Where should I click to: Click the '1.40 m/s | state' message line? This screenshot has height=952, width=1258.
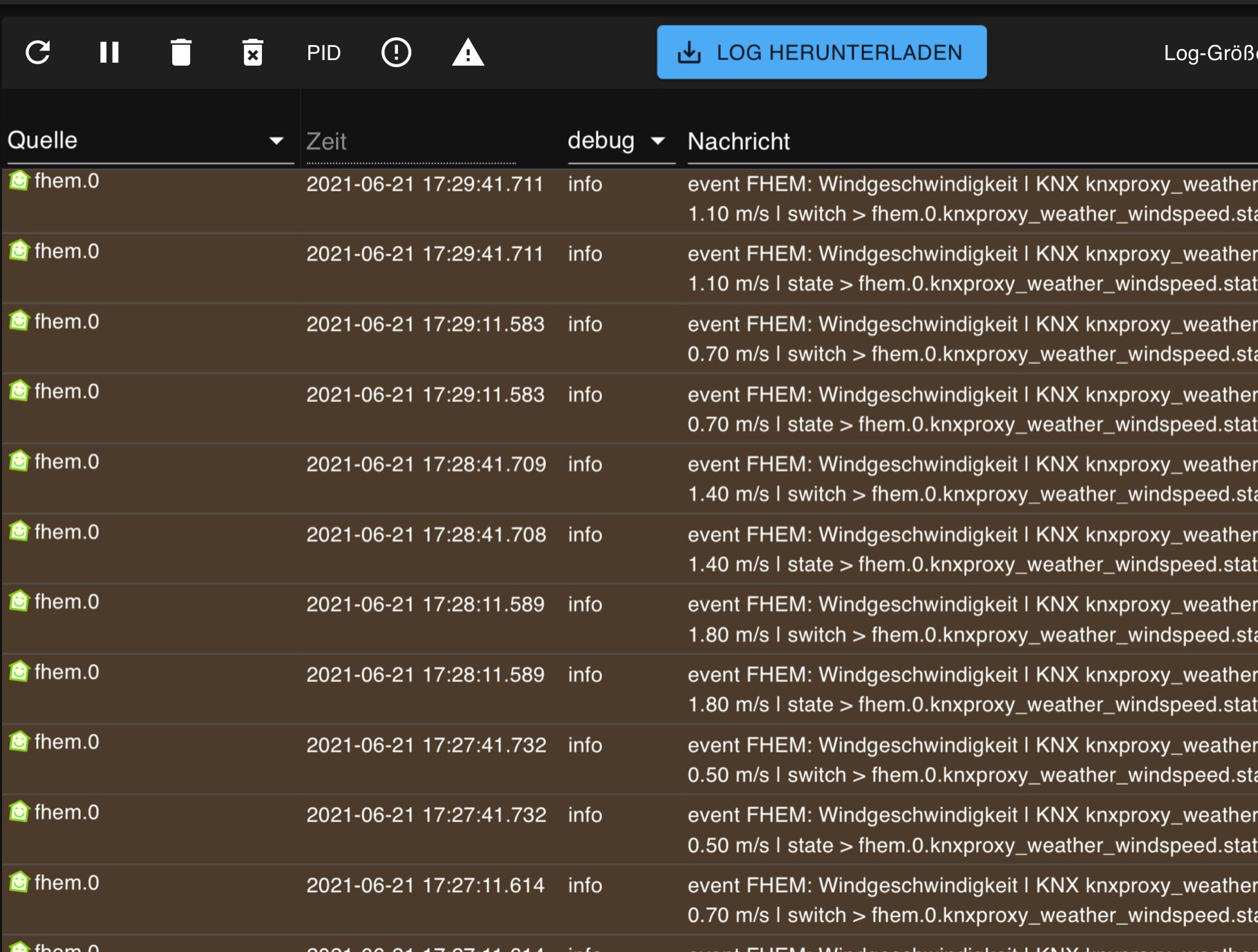click(973, 564)
